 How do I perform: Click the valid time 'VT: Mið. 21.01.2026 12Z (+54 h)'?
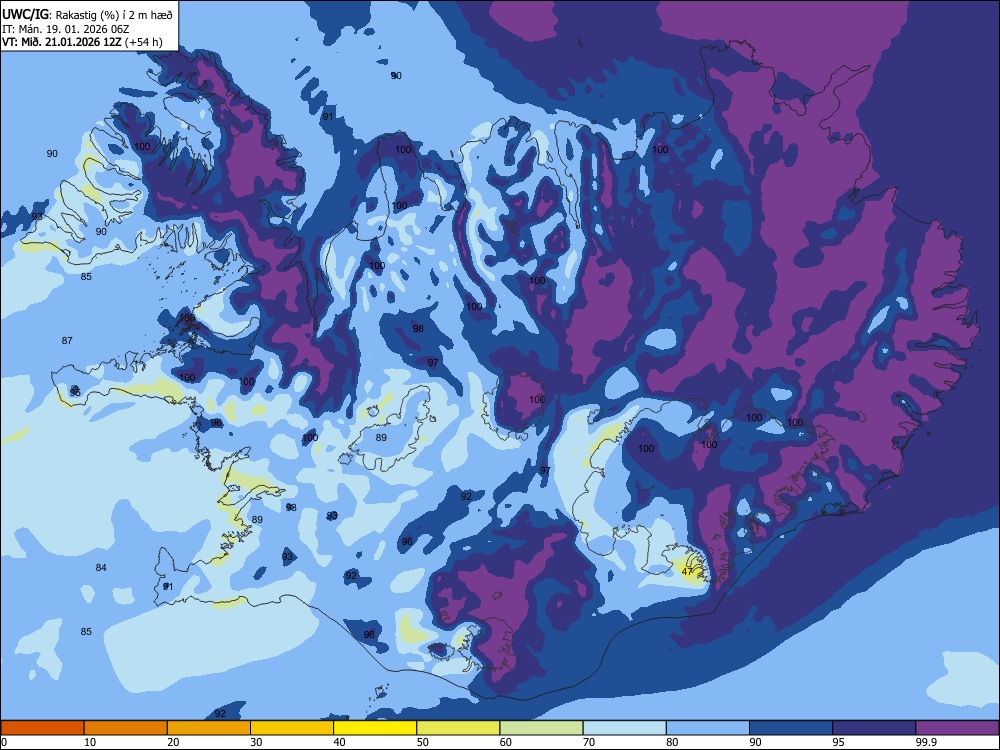[82, 42]
